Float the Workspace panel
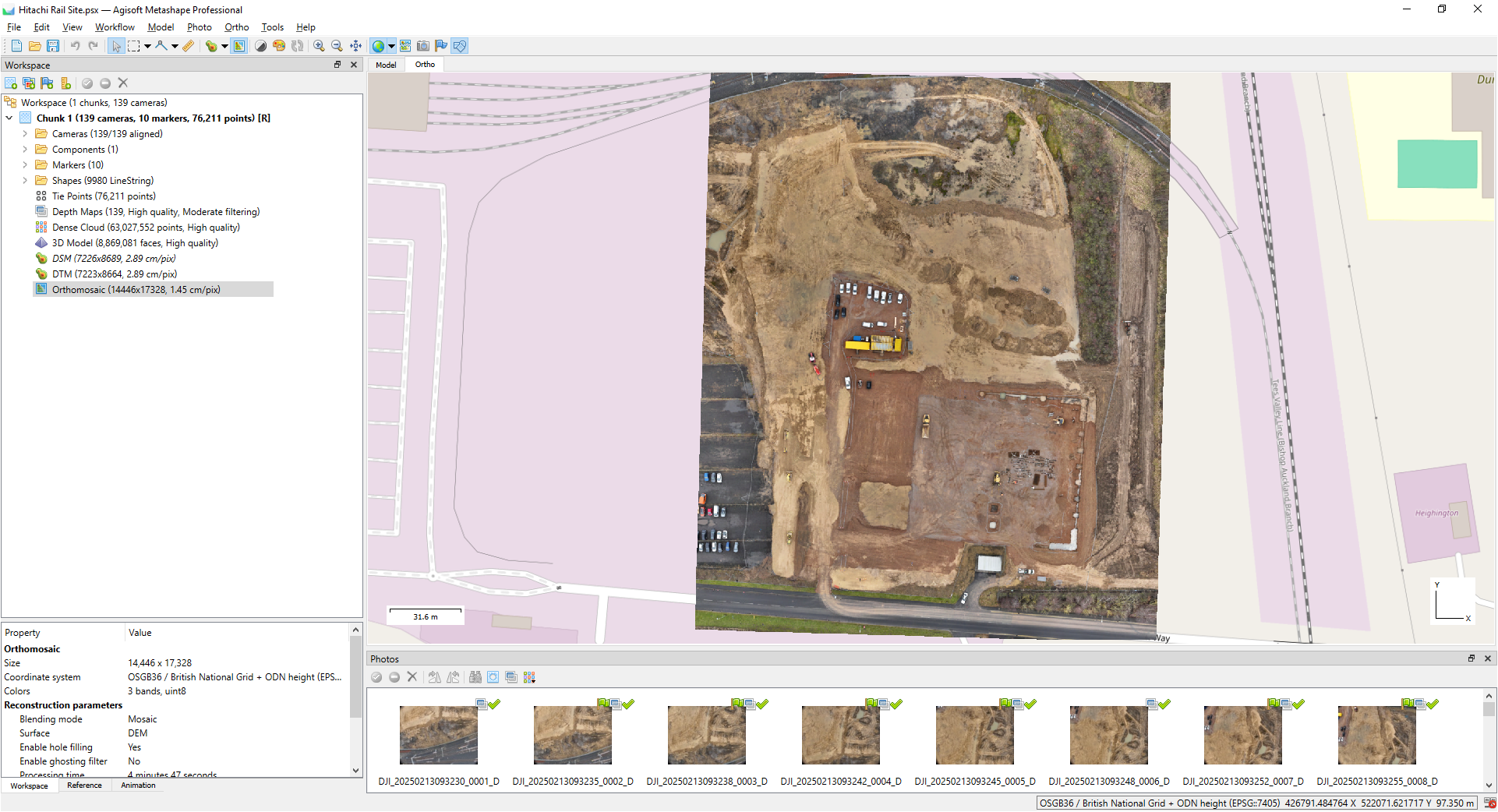 tap(337, 65)
